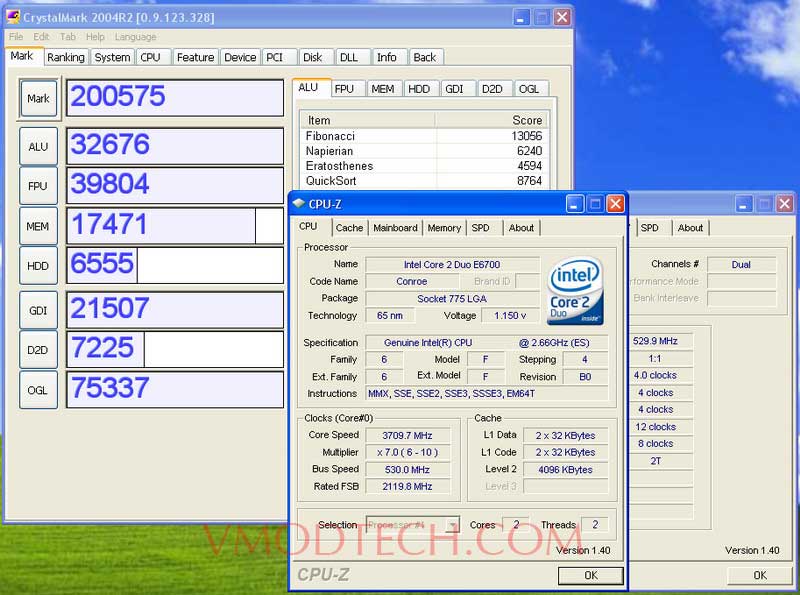Viewport: 800px width, 595px height.
Task: Run the ALU benchmark button
Action: (x=38, y=146)
